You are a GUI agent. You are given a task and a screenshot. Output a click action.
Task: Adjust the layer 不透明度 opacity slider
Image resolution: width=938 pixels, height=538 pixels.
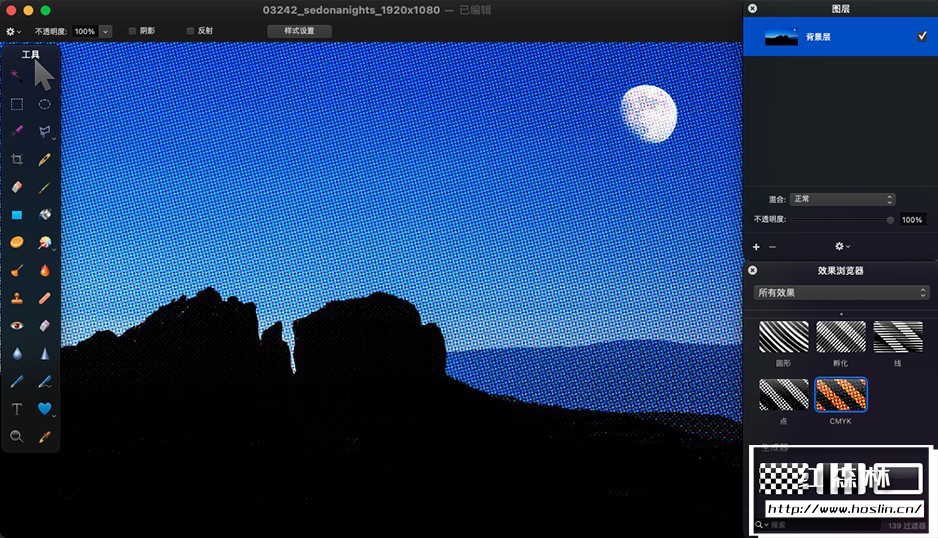pos(842,220)
